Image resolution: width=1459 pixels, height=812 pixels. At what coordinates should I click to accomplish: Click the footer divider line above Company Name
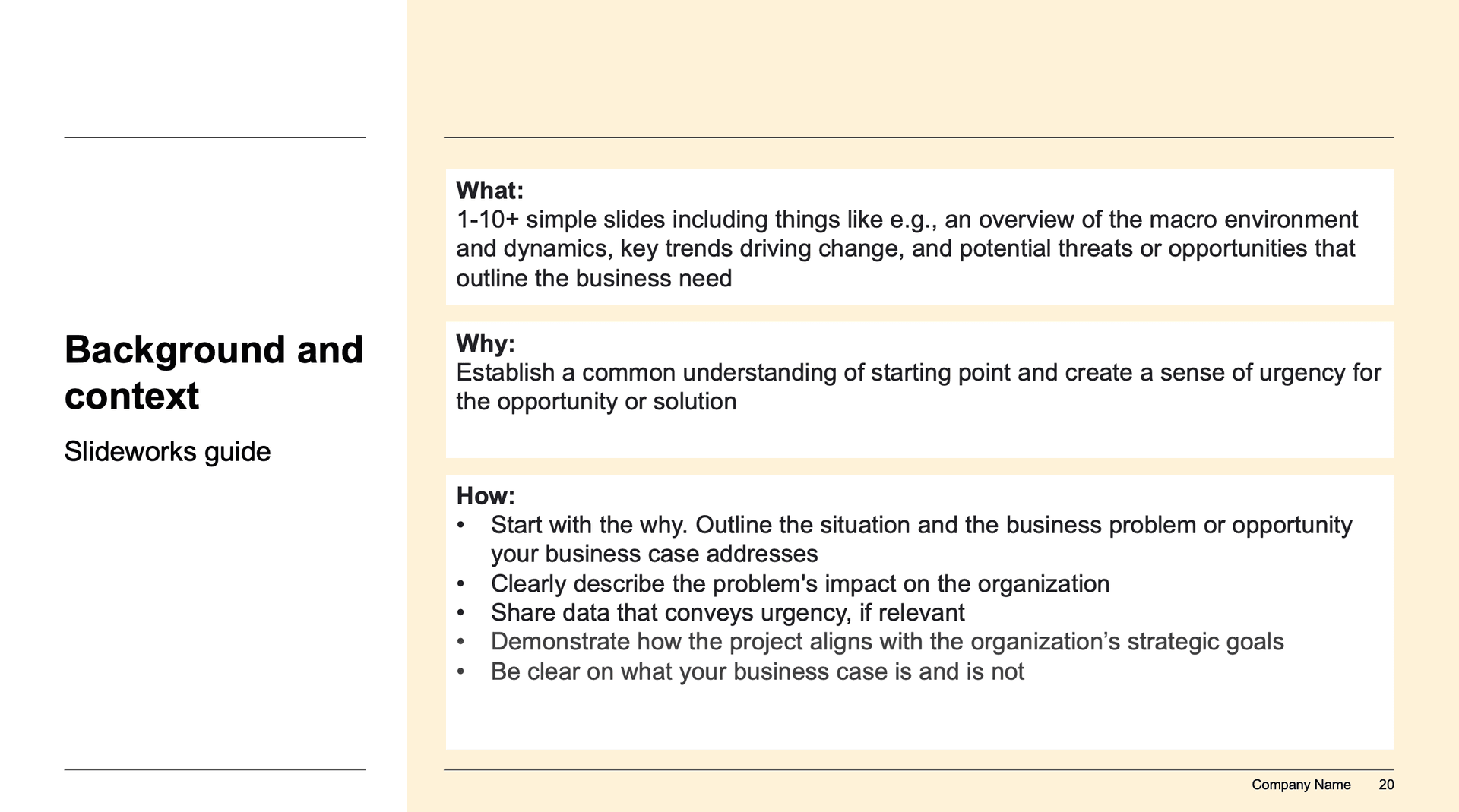click(918, 769)
